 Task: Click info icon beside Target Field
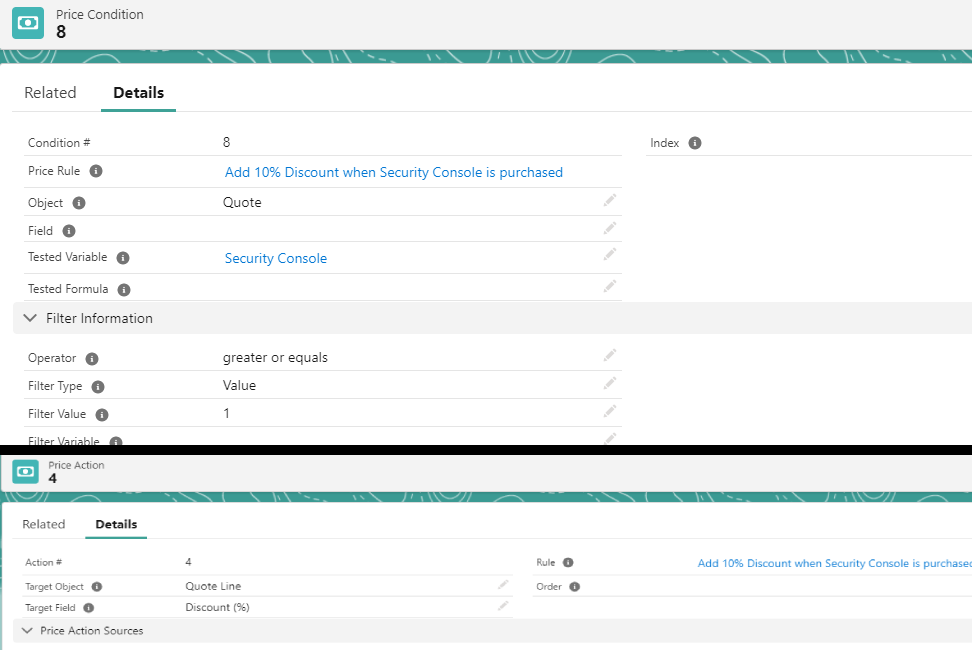(x=89, y=607)
